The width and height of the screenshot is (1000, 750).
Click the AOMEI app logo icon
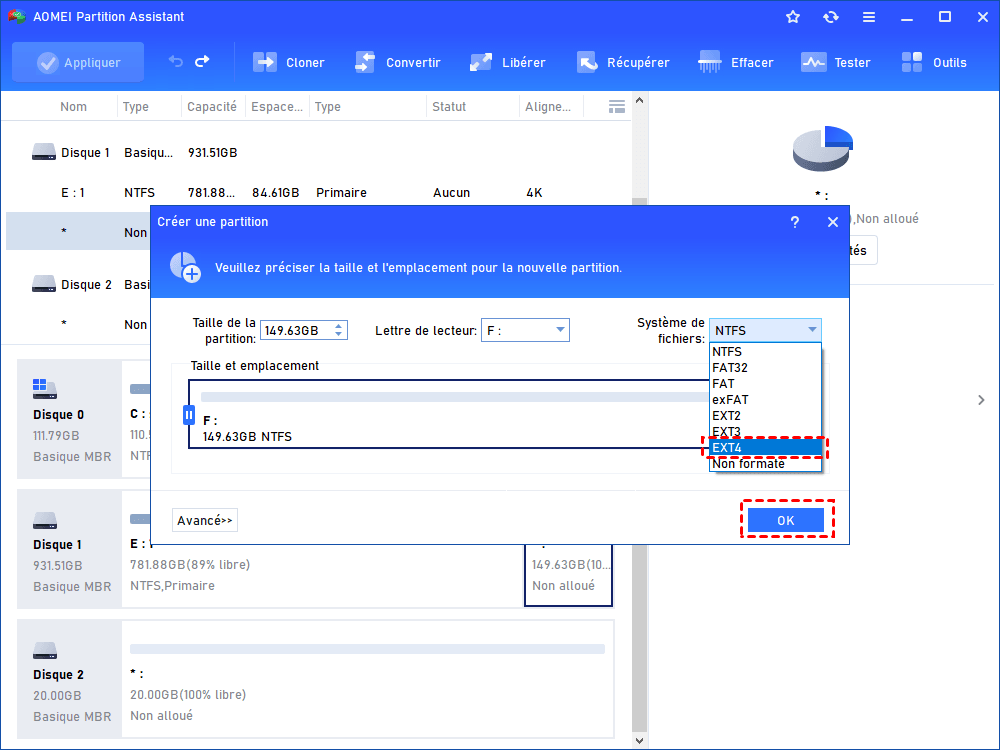click(16, 17)
